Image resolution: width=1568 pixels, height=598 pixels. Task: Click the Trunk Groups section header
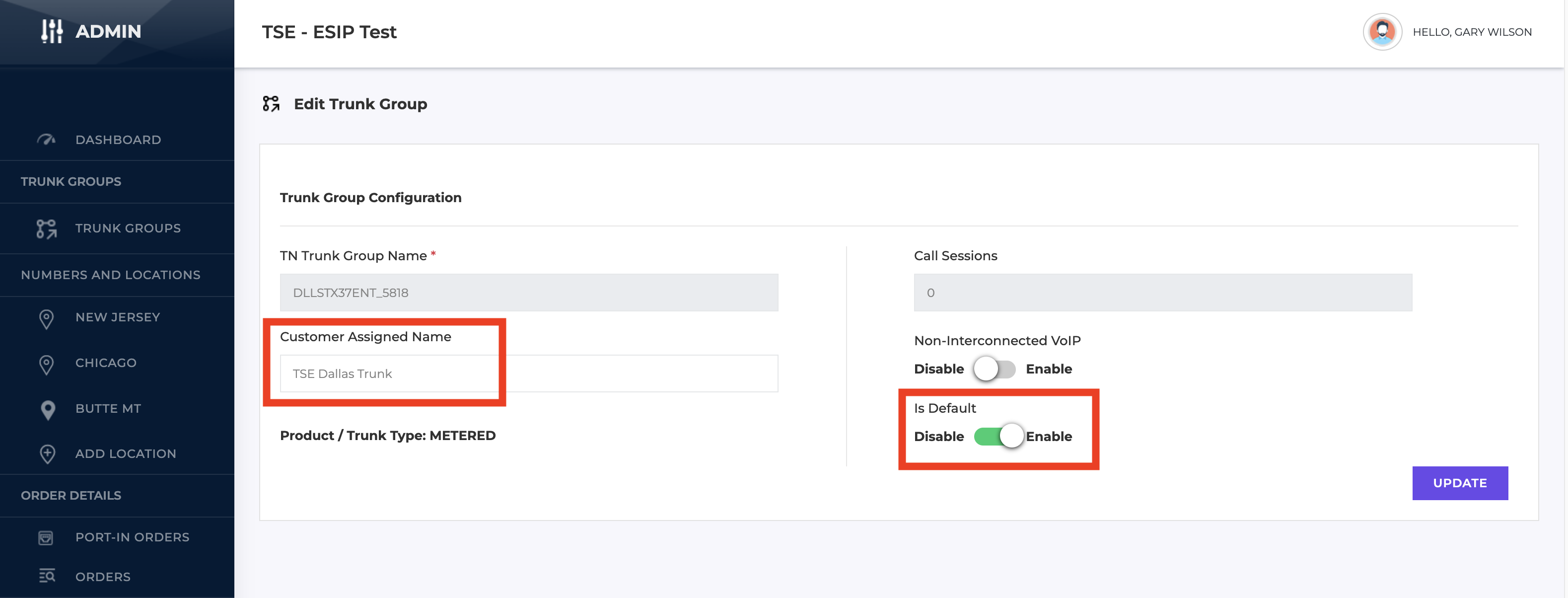point(71,181)
